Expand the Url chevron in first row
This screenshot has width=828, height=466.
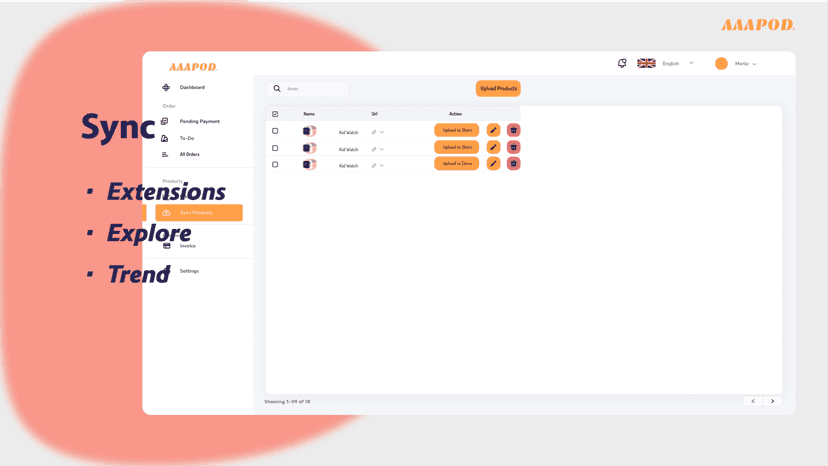382,132
